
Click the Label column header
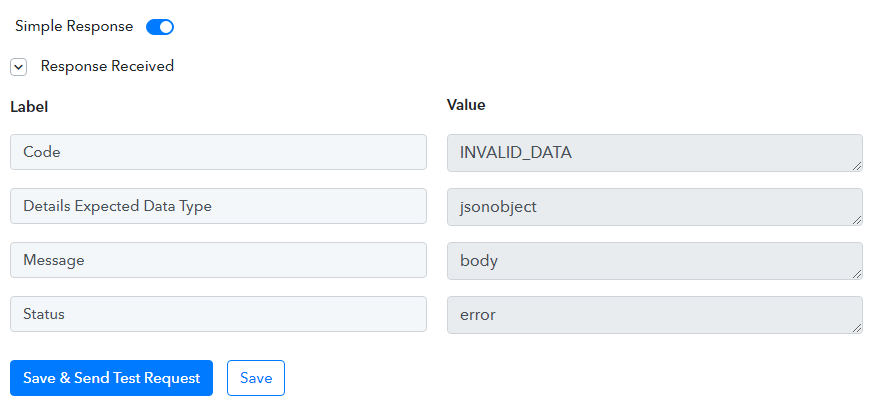click(29, 107)
